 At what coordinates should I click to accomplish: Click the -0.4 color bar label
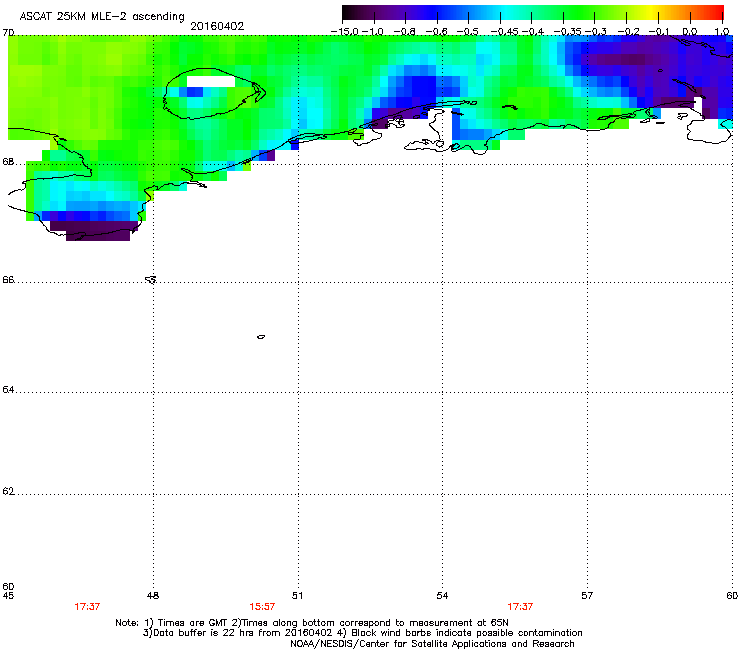pyautogui.click(x=533, y=32)
